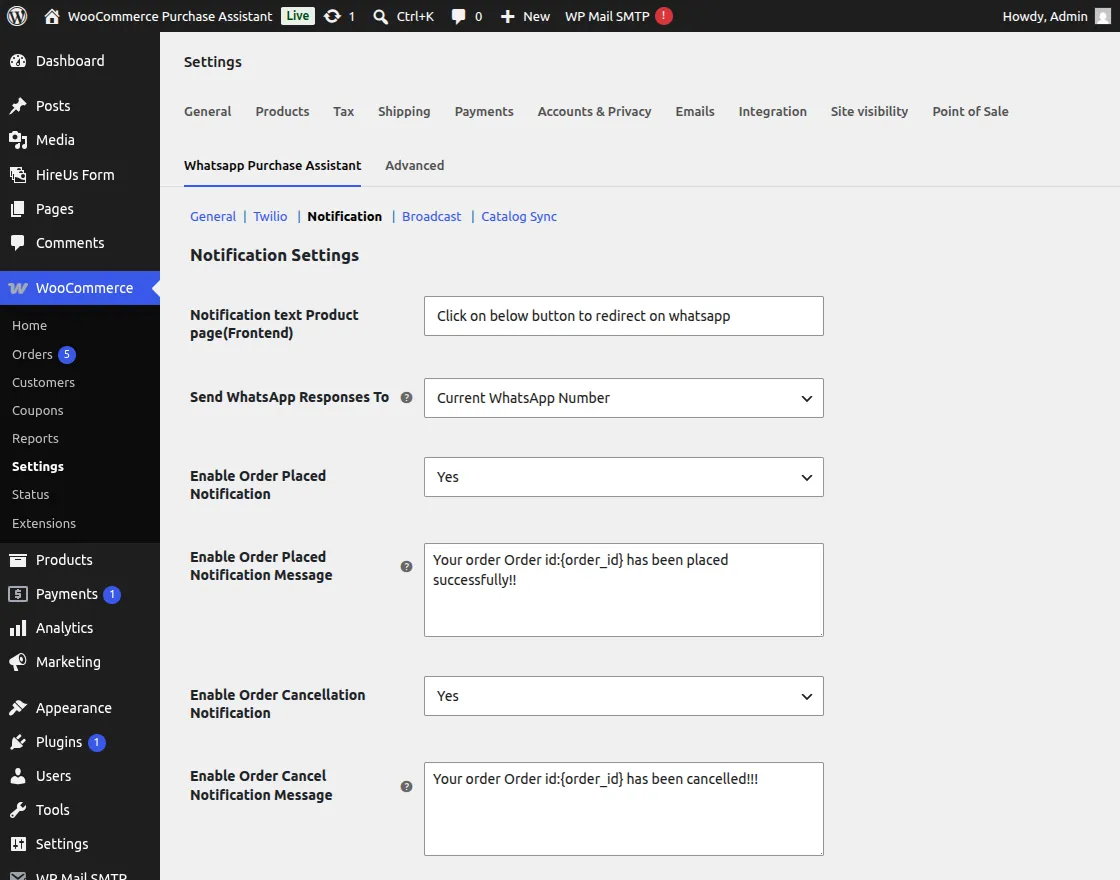Open the Point of Sale tab
This screenshot has width=1120, height=880.
click(971, 111)
